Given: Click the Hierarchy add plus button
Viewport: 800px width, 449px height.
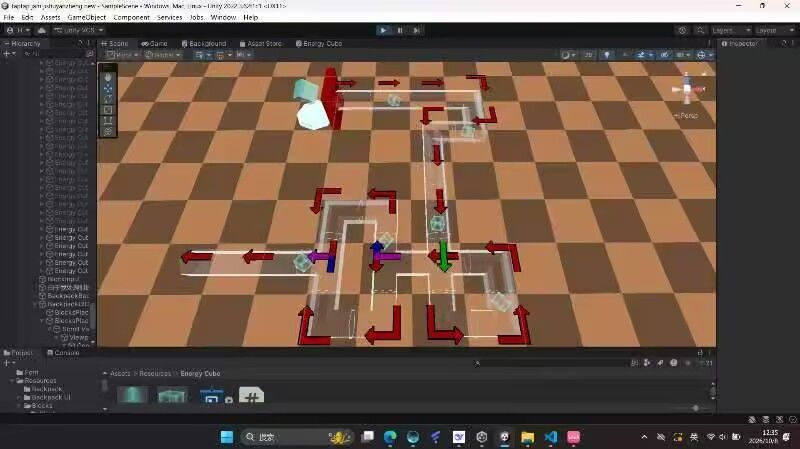Looking at the screenshot, I should coord(9,54).
